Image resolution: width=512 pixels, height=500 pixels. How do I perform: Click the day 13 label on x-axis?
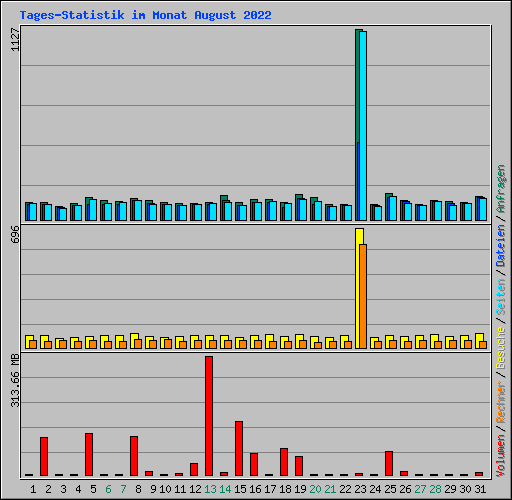pyautogui.click(x=210, y=489)
